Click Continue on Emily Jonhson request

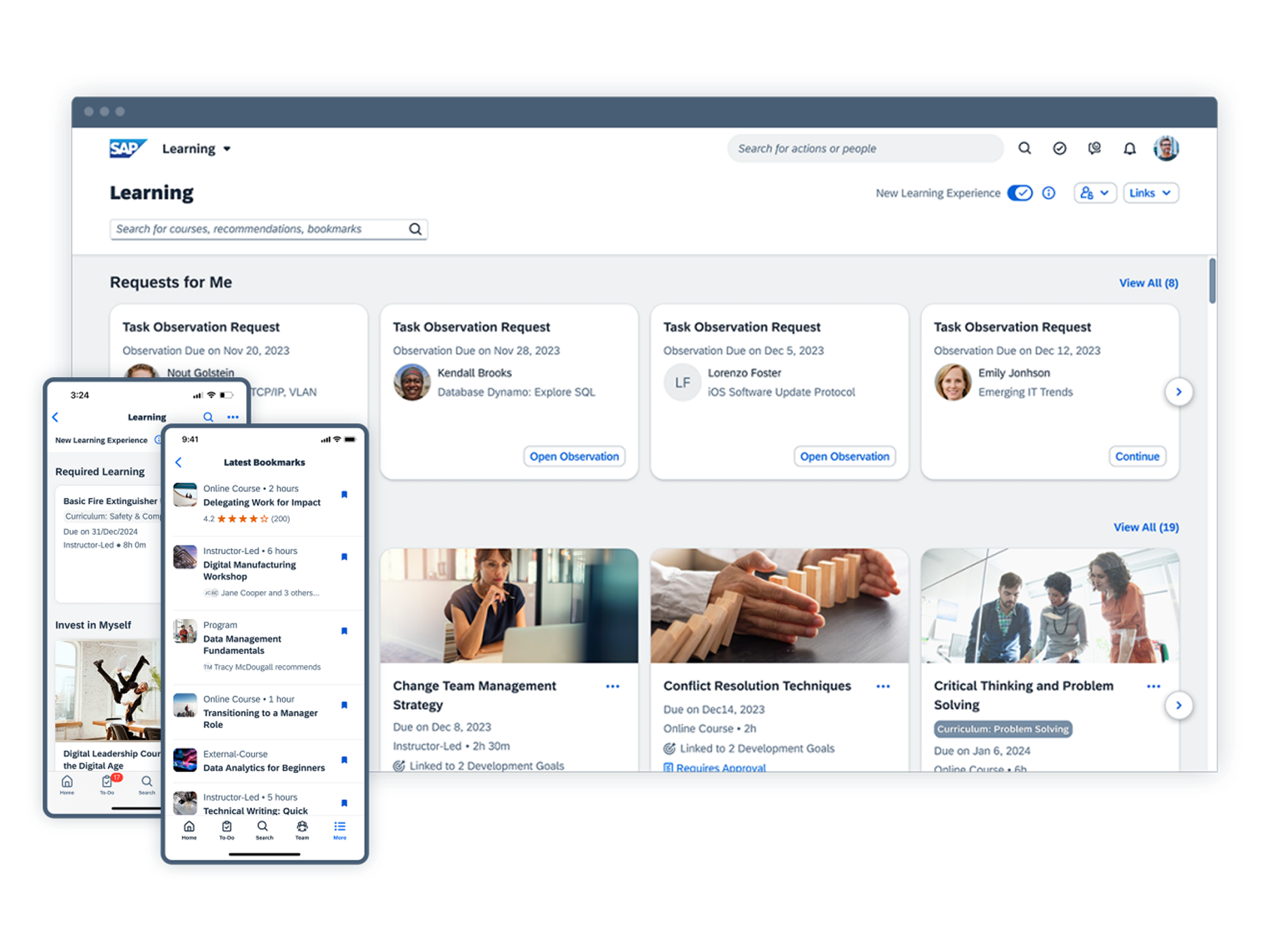point(1137,456)
